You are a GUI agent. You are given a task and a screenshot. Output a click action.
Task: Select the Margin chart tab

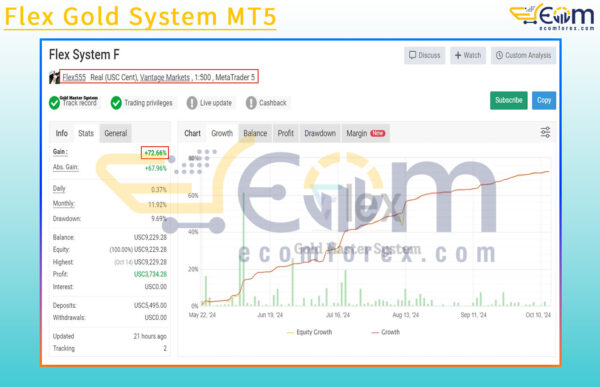click(365, 133)
